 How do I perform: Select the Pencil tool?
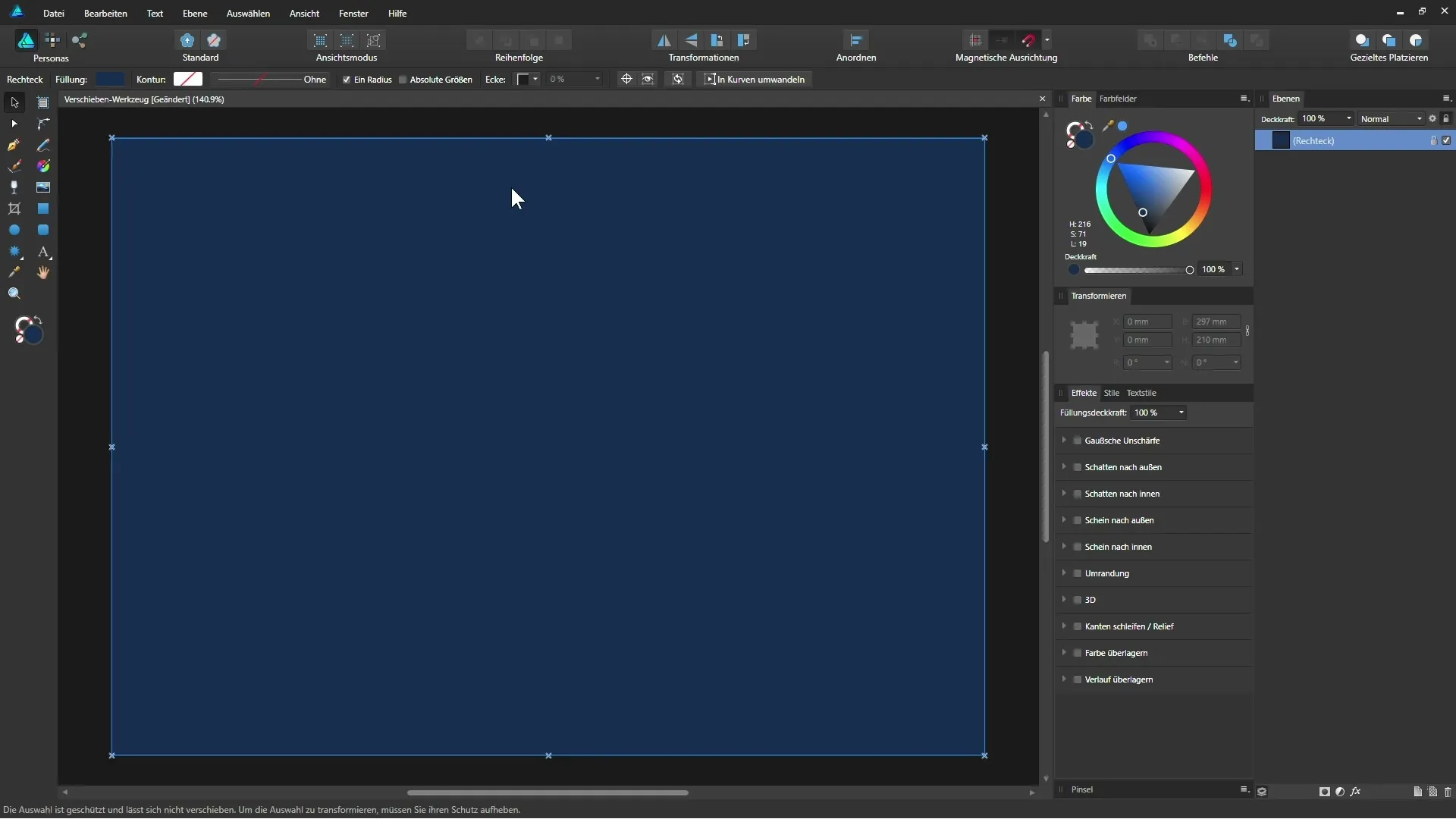click(x=43, y=145)
